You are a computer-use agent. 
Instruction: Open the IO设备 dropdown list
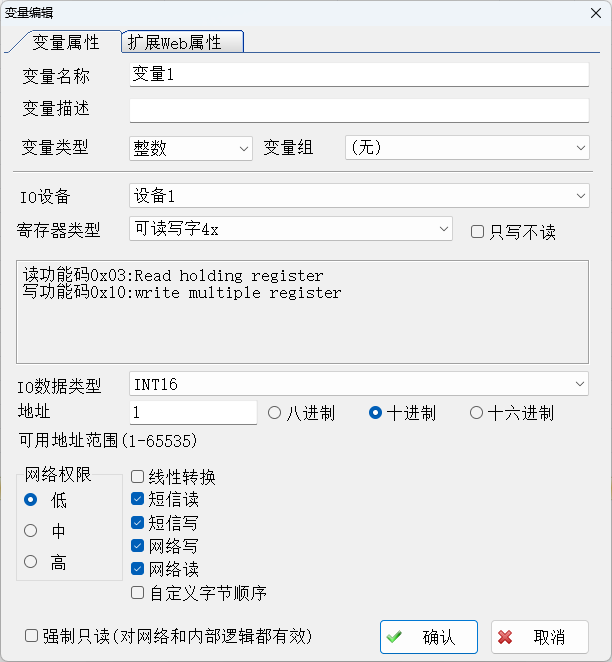pyautogui.click(x=359, y=195)
